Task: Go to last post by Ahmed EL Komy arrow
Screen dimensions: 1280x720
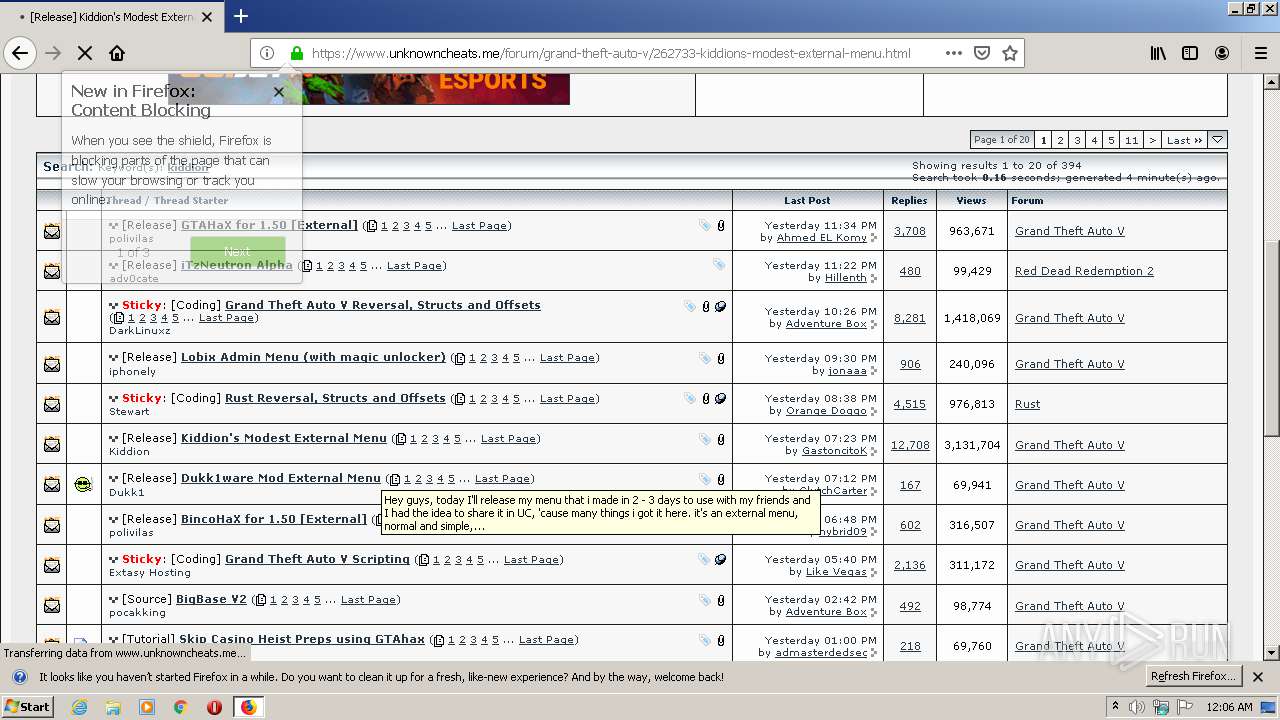Action: tap(874, 238)
